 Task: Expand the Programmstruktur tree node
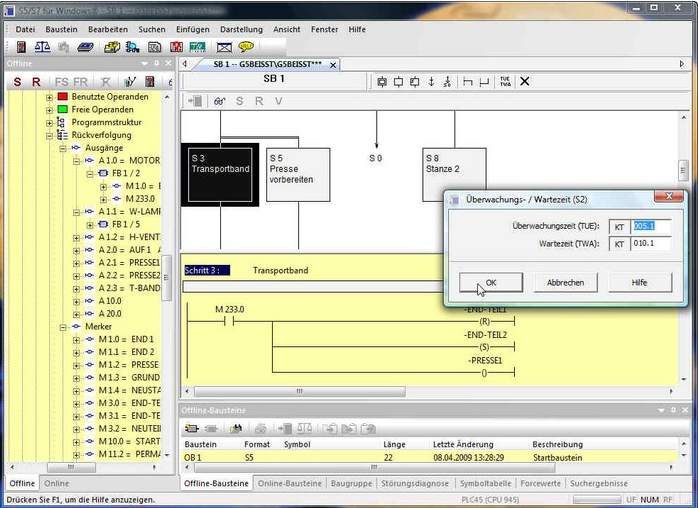point(49,123)
